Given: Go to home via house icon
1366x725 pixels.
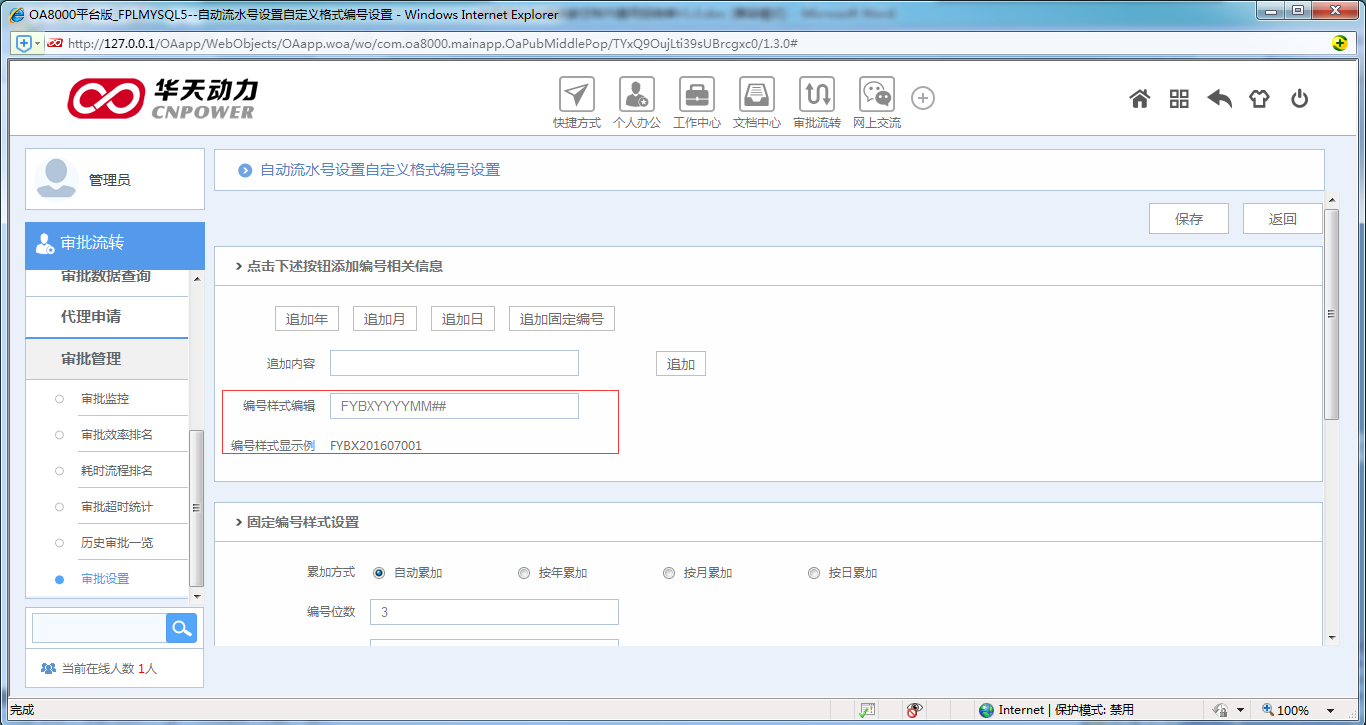Looking at the screenshot, I should click(x=1139, y=98).
